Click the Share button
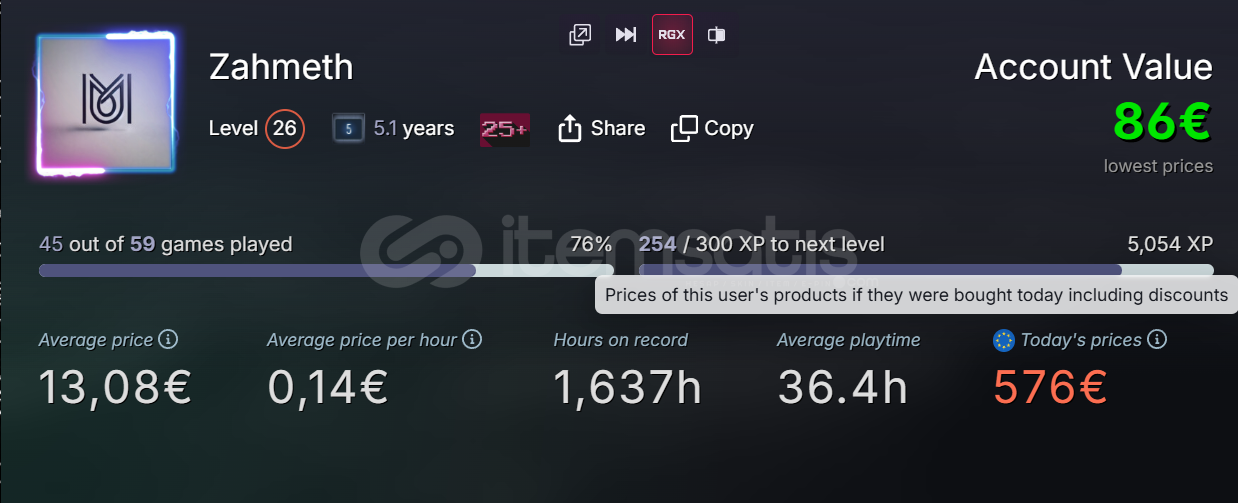The image size is (1238, 503). (601, 128)
